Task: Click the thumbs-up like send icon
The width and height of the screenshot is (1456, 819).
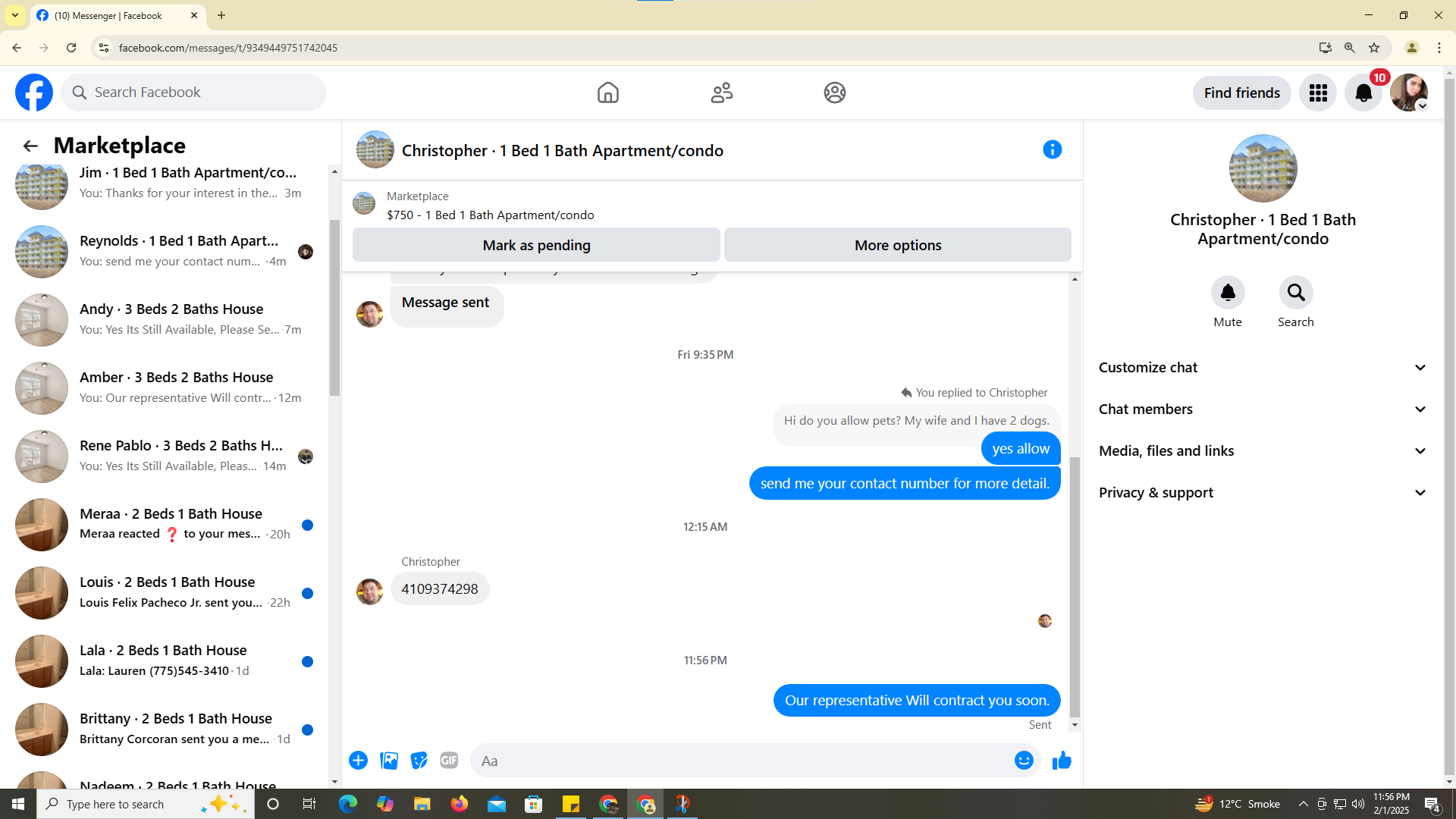Action: 1062,760
